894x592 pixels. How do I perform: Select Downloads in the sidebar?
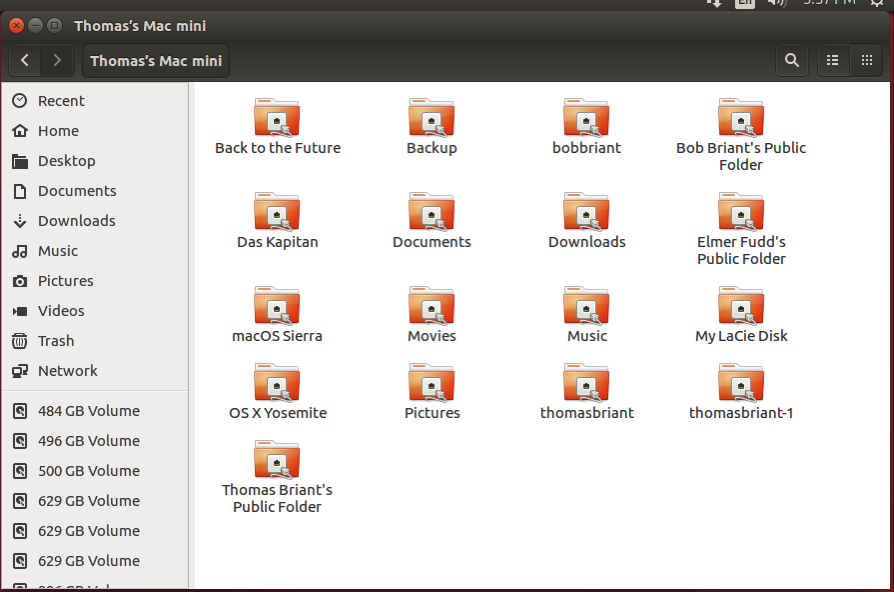point(95,221)
